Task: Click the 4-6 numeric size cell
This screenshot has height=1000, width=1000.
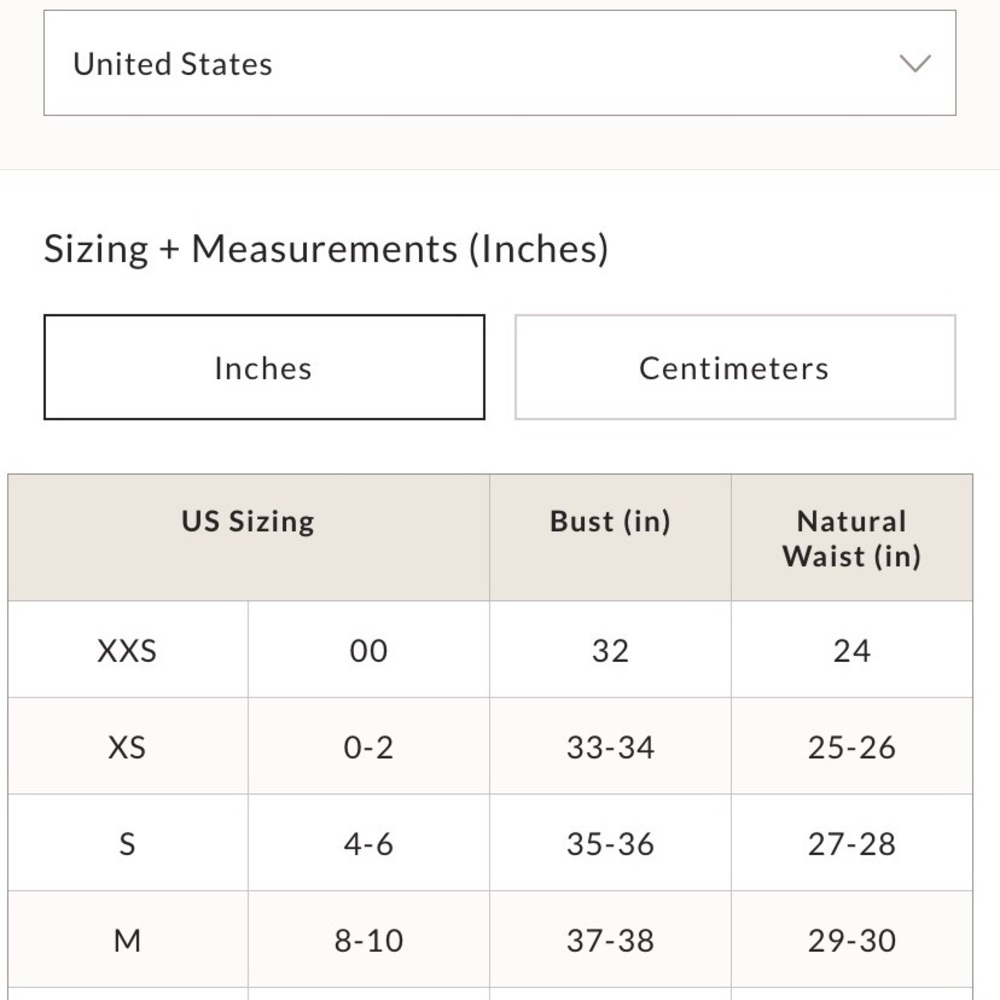Action: click(369, 843)
